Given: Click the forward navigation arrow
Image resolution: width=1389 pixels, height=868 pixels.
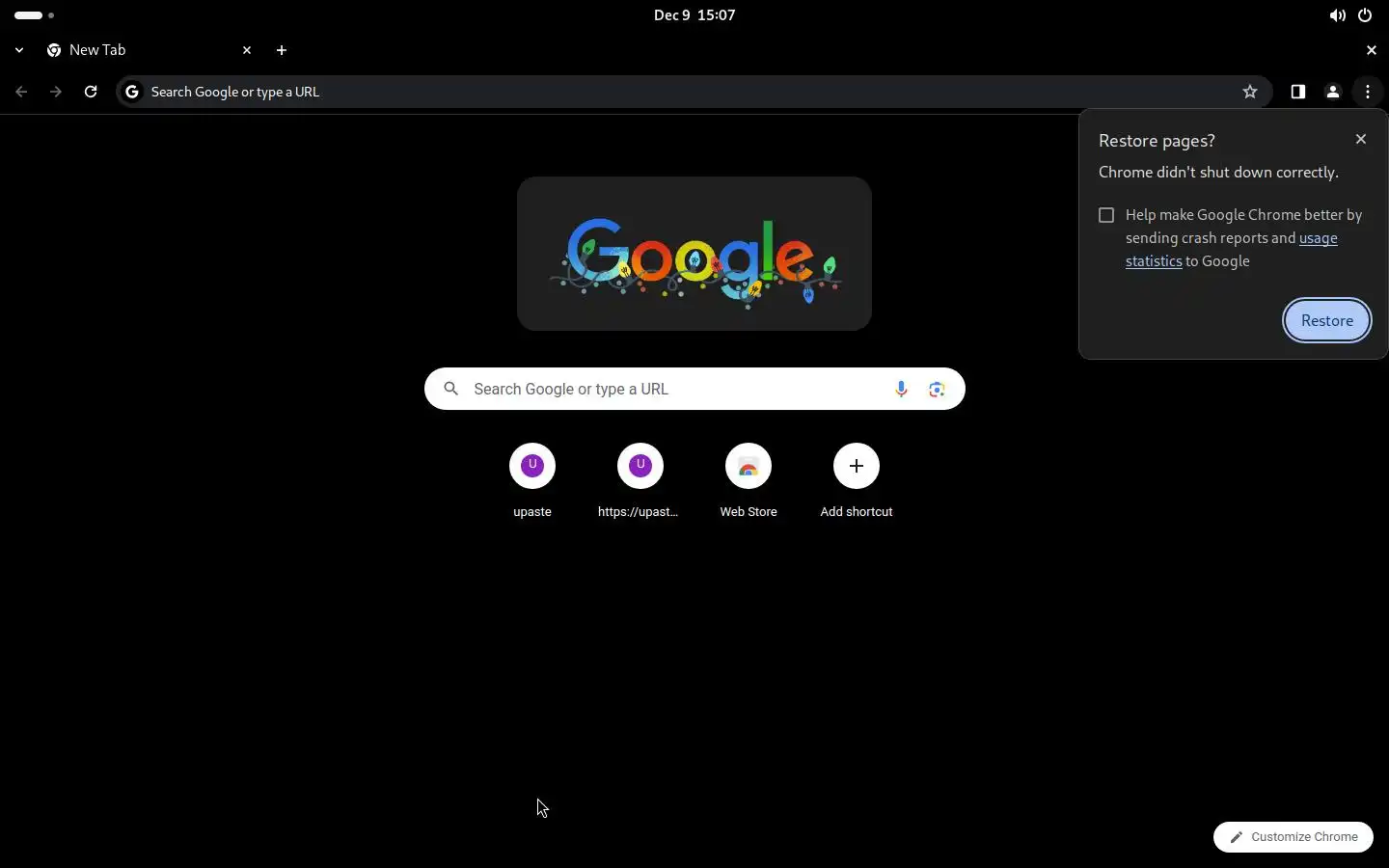Looking at the screenshot, I should point(56,92).
